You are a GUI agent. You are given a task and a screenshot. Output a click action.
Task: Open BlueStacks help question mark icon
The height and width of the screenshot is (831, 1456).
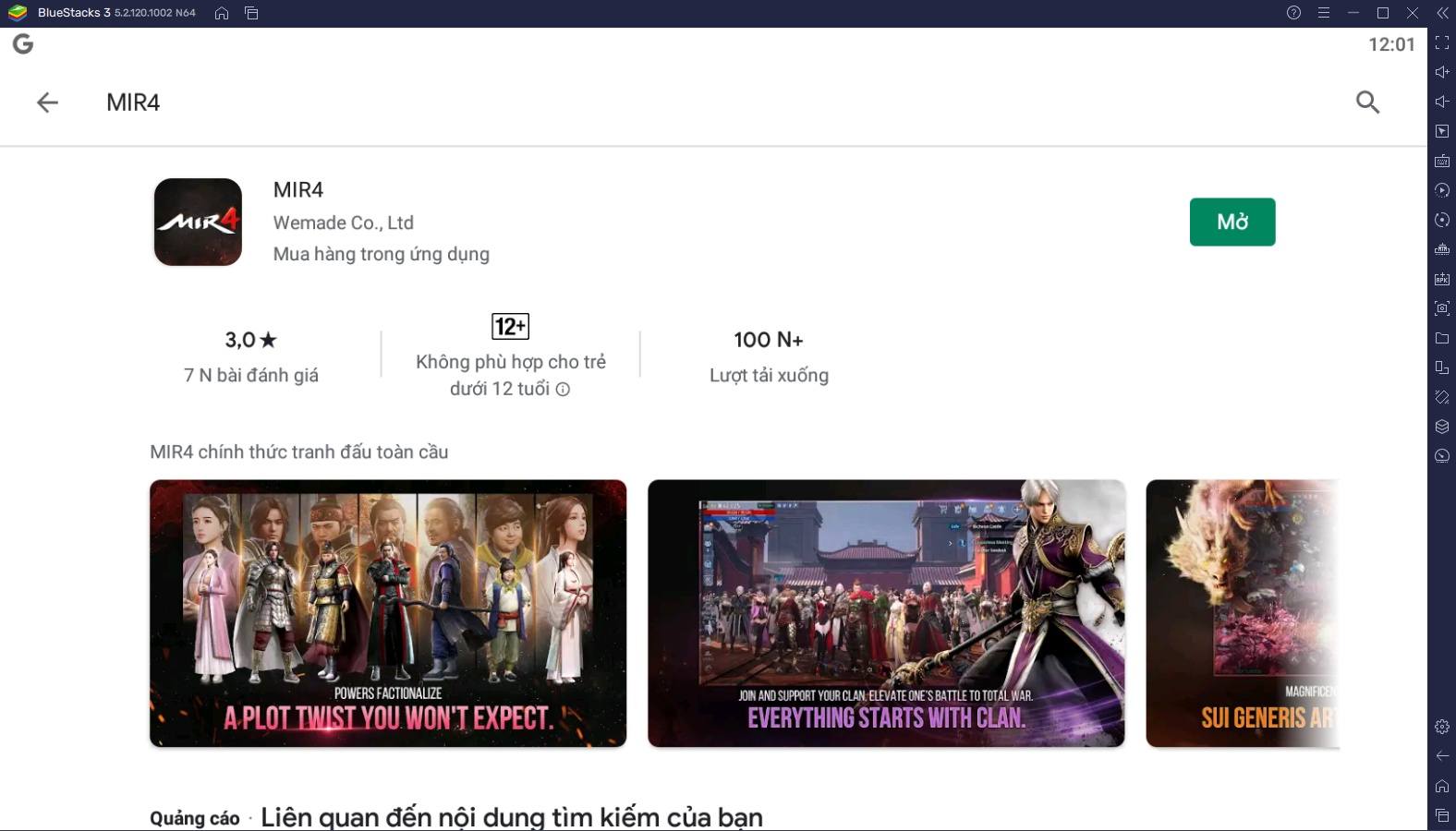pyautogui.click(x=1293, y=13)
